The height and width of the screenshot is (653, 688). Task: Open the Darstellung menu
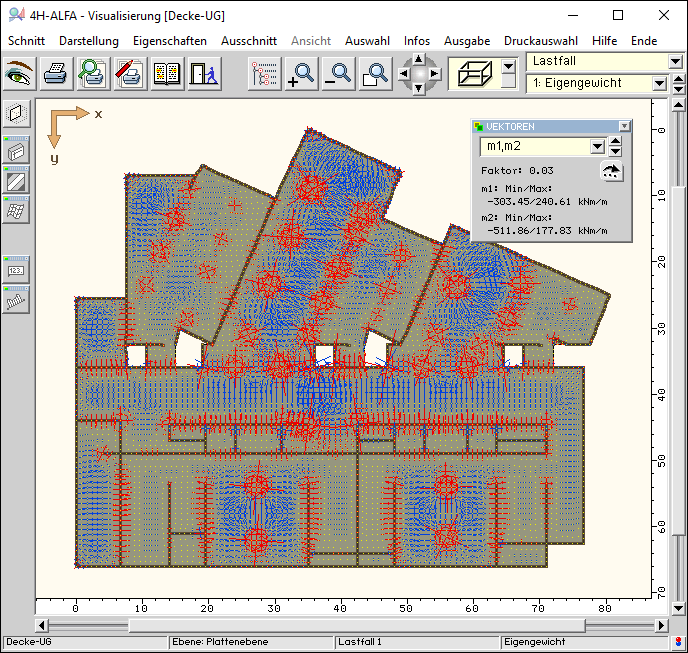point(88,41)
